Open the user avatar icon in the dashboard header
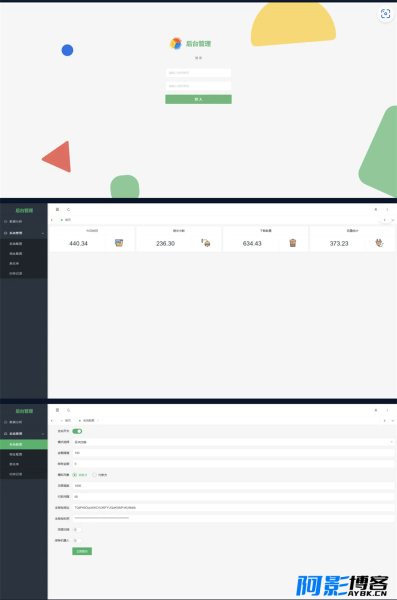 [376, 209]
